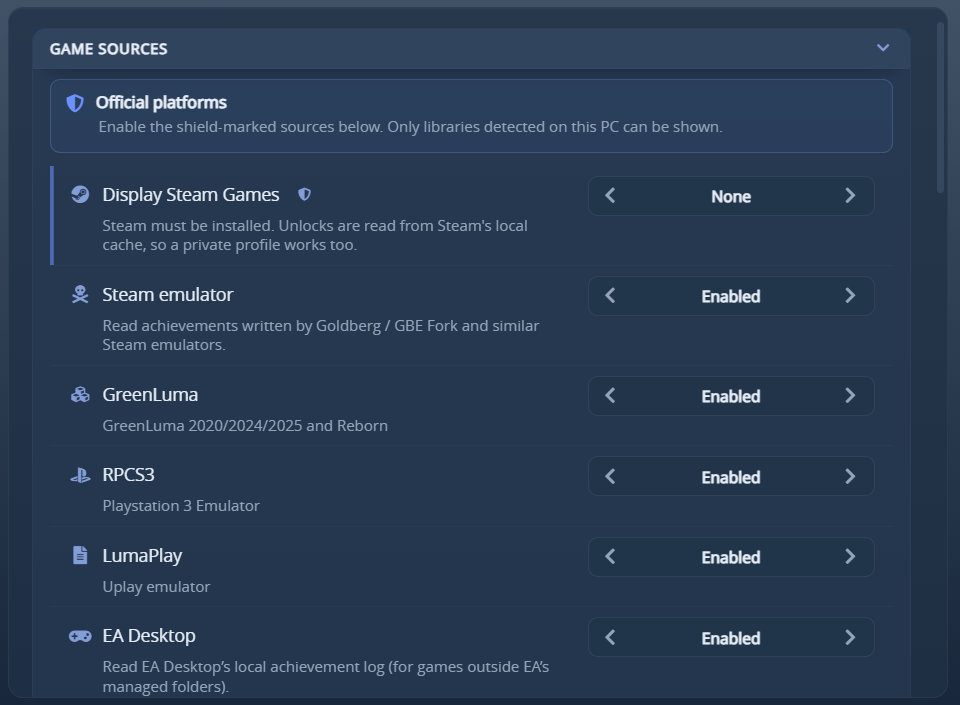Select the Display Steam Games label
This screenshot has height=705, width=960.
coord(191,195)
